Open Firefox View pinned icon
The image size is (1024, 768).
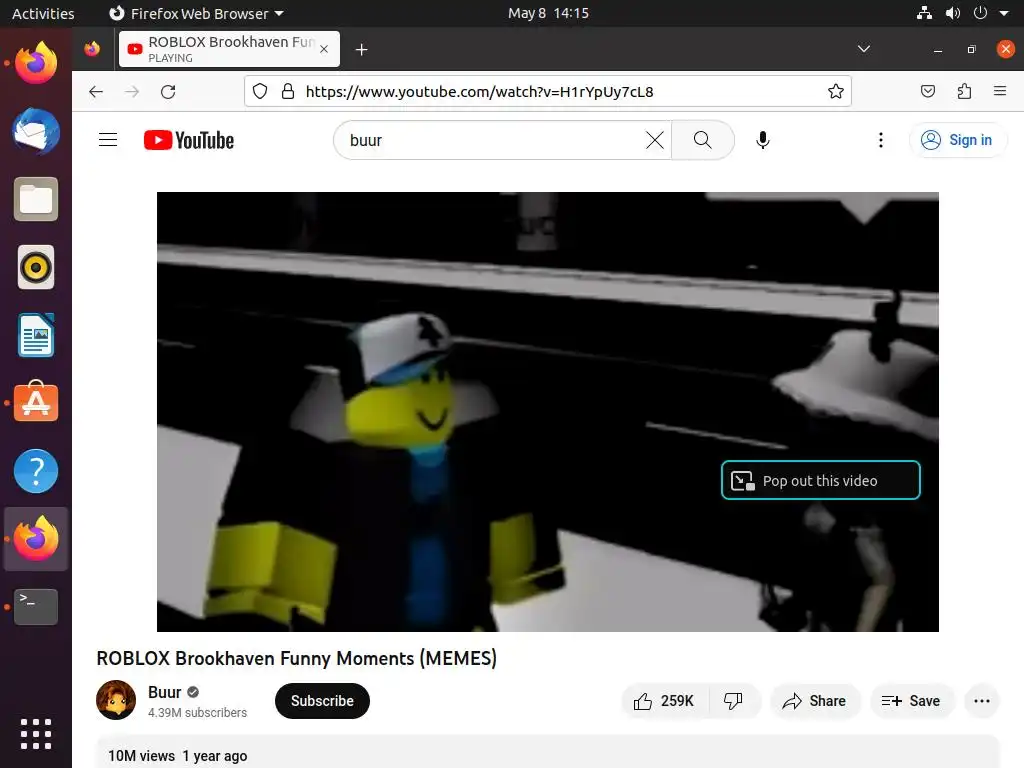[x=92, y=49]
